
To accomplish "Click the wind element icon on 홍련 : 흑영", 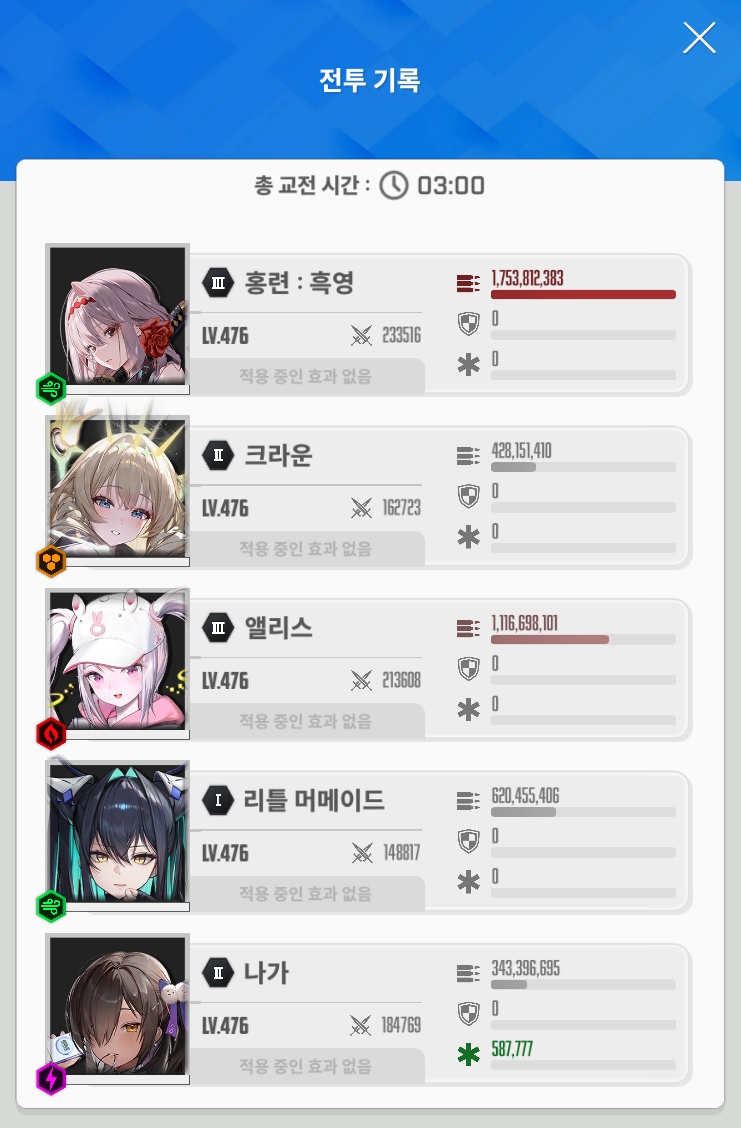I will pos(51,389).
